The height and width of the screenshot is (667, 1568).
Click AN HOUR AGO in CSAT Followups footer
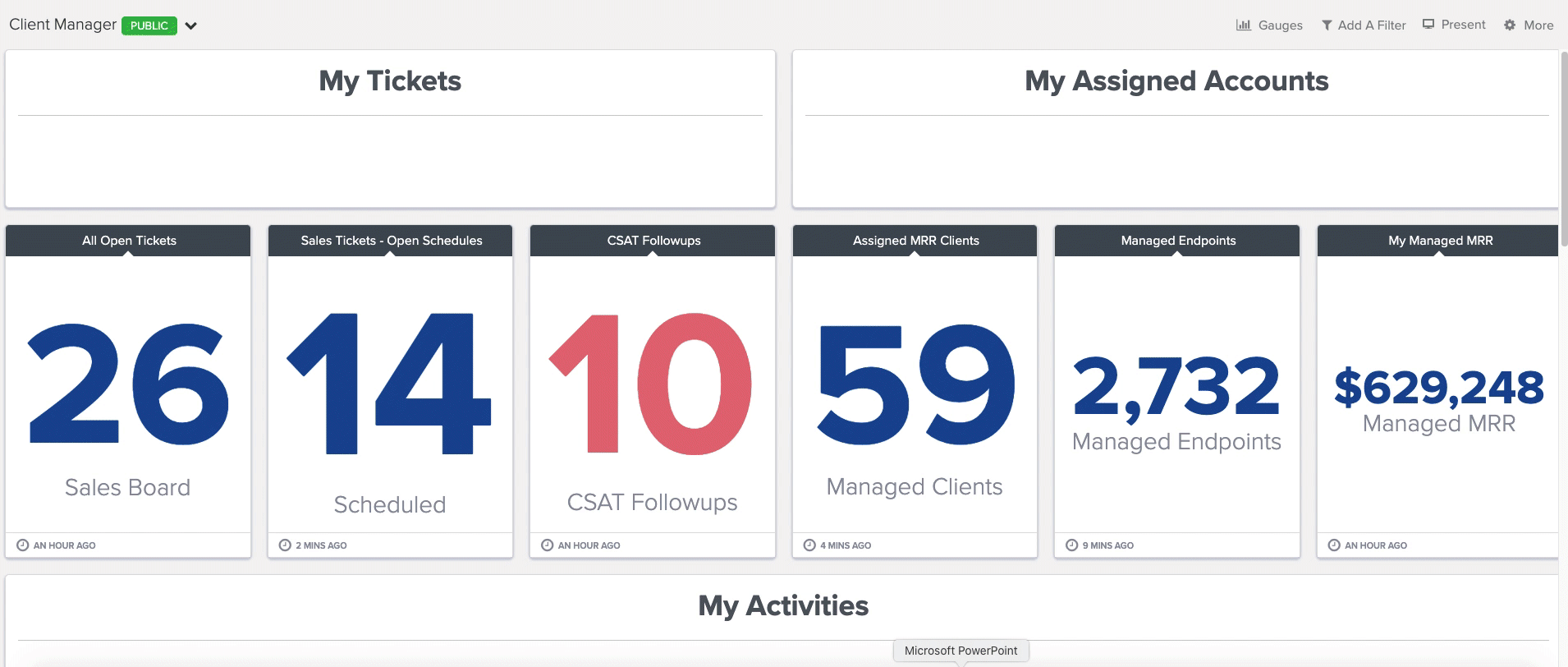(x=589, y=545)
